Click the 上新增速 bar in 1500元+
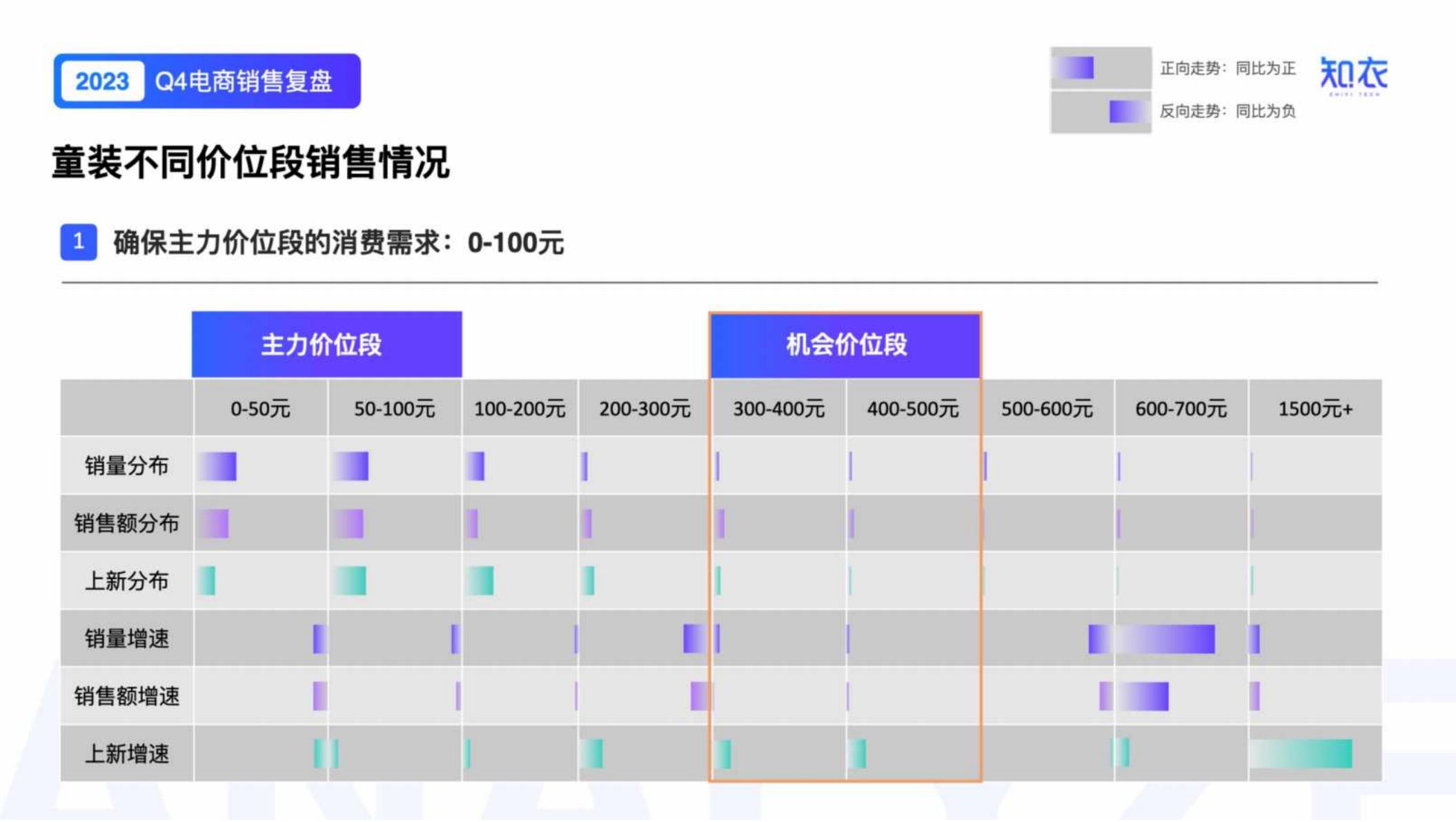 pos(1301,754)
